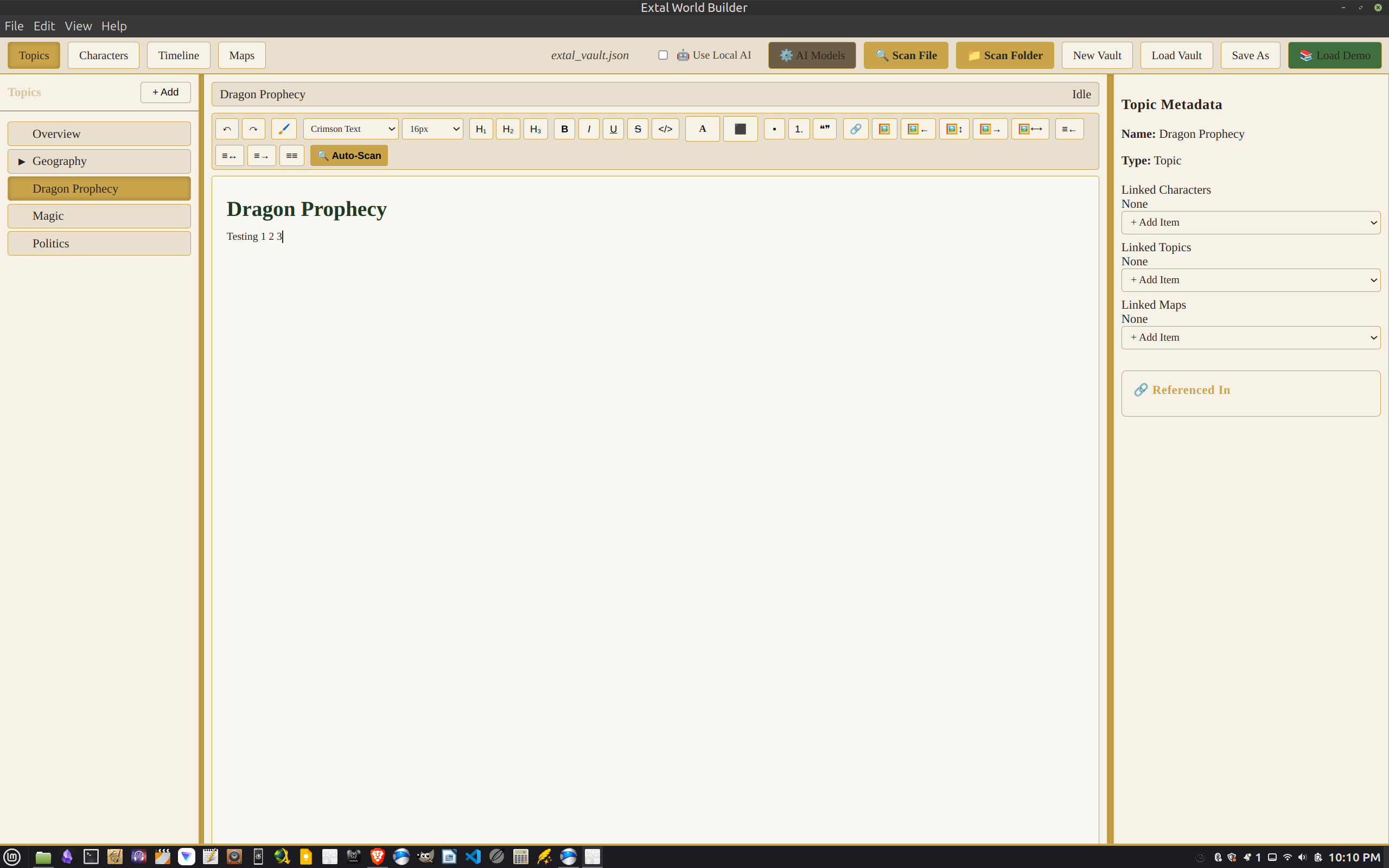Image resolution: width=1389 pixels, height=868 pixels.
Task: Justify text with the justify alignment icon
Action: [291, 156]
